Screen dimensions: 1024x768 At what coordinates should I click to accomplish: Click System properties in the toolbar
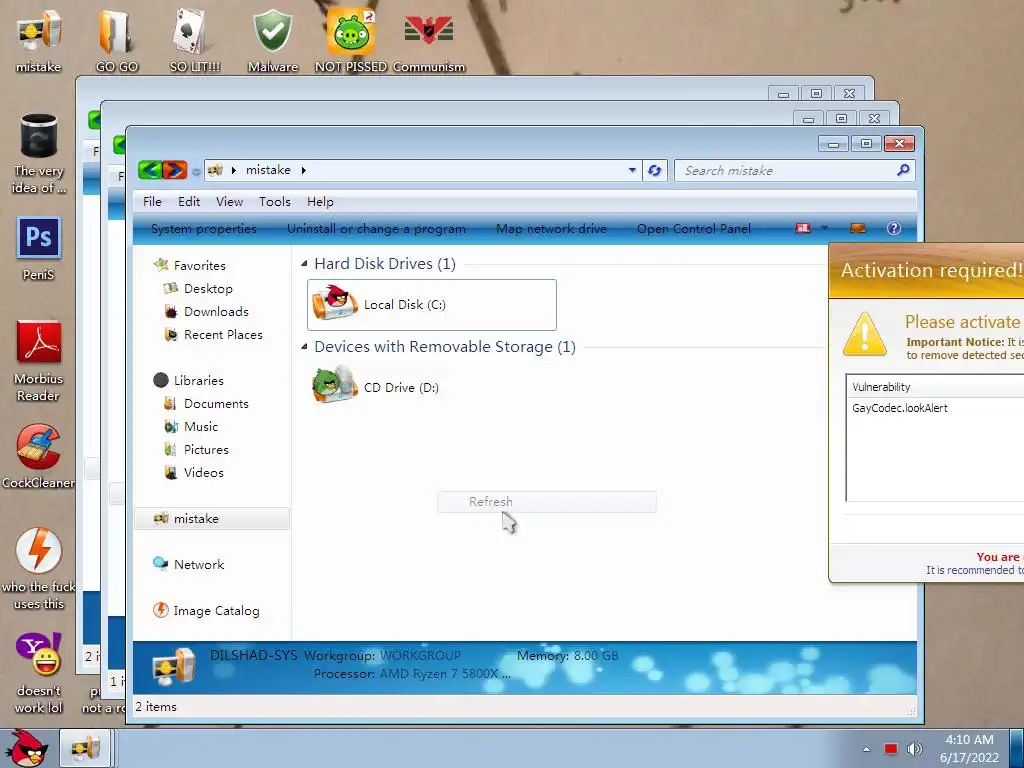coord(204,229)
